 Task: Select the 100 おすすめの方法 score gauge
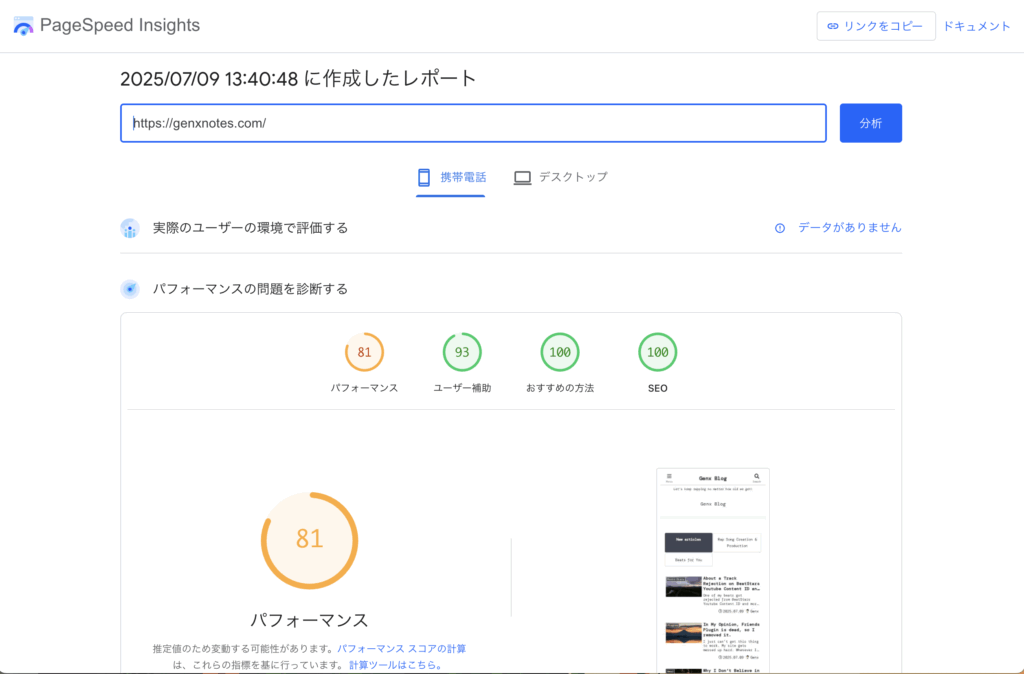(560, 352)
